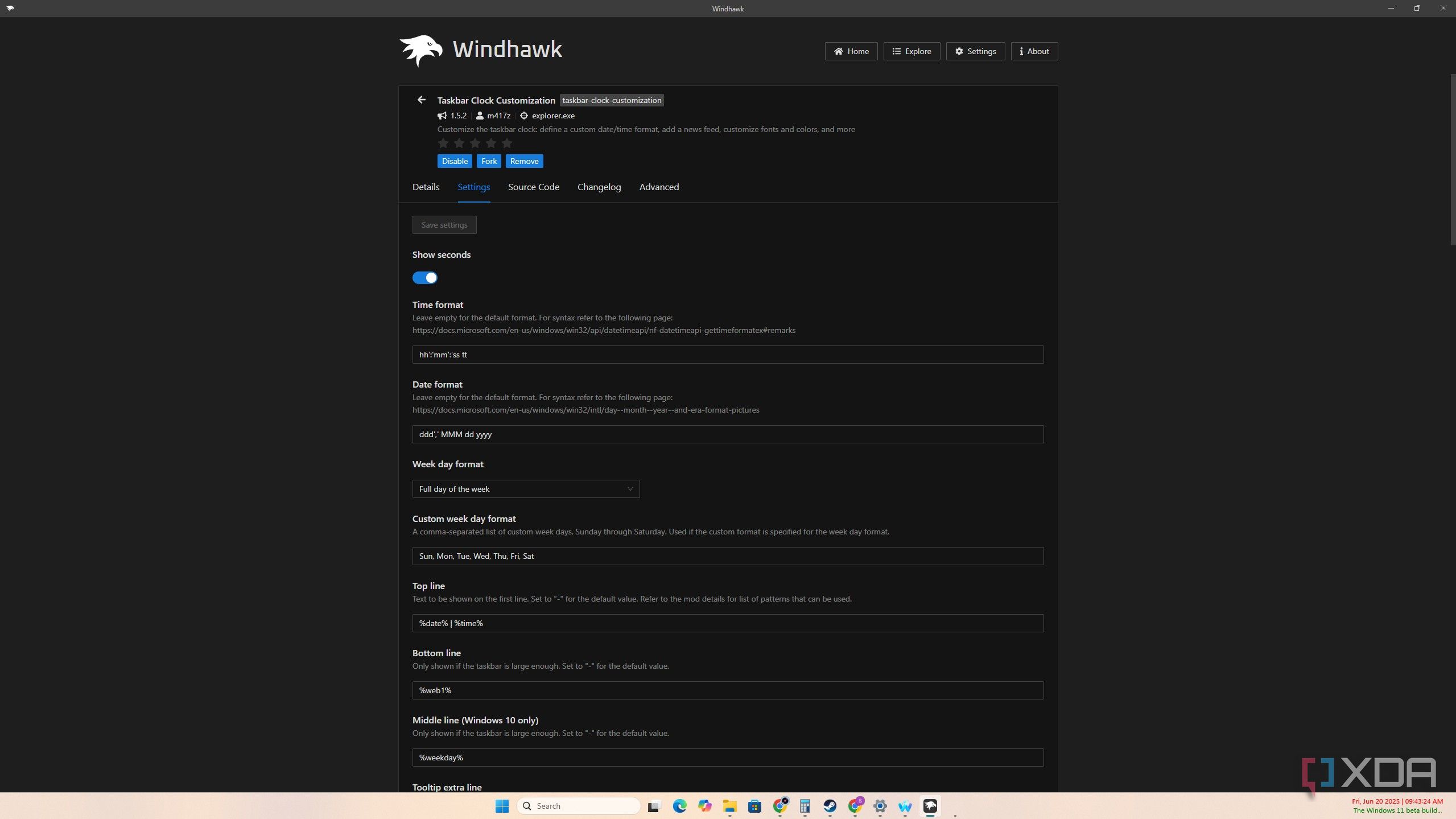Click the Windhawk icon in the taskbar
Image resolution: width=1456 pixels, height=819 pixels.
click(x=930, y=806)
